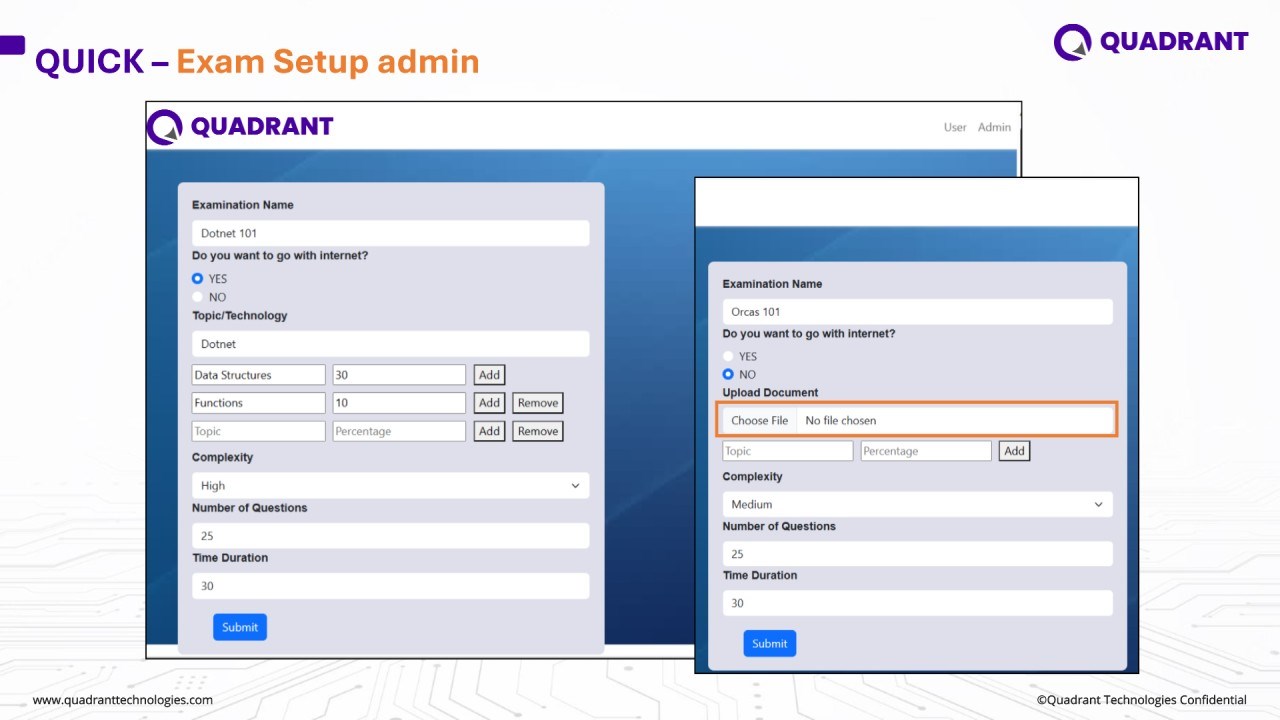Click Time Duration field in left form
This screenshot has height=720, width=1280.
[x=391, y=586]
